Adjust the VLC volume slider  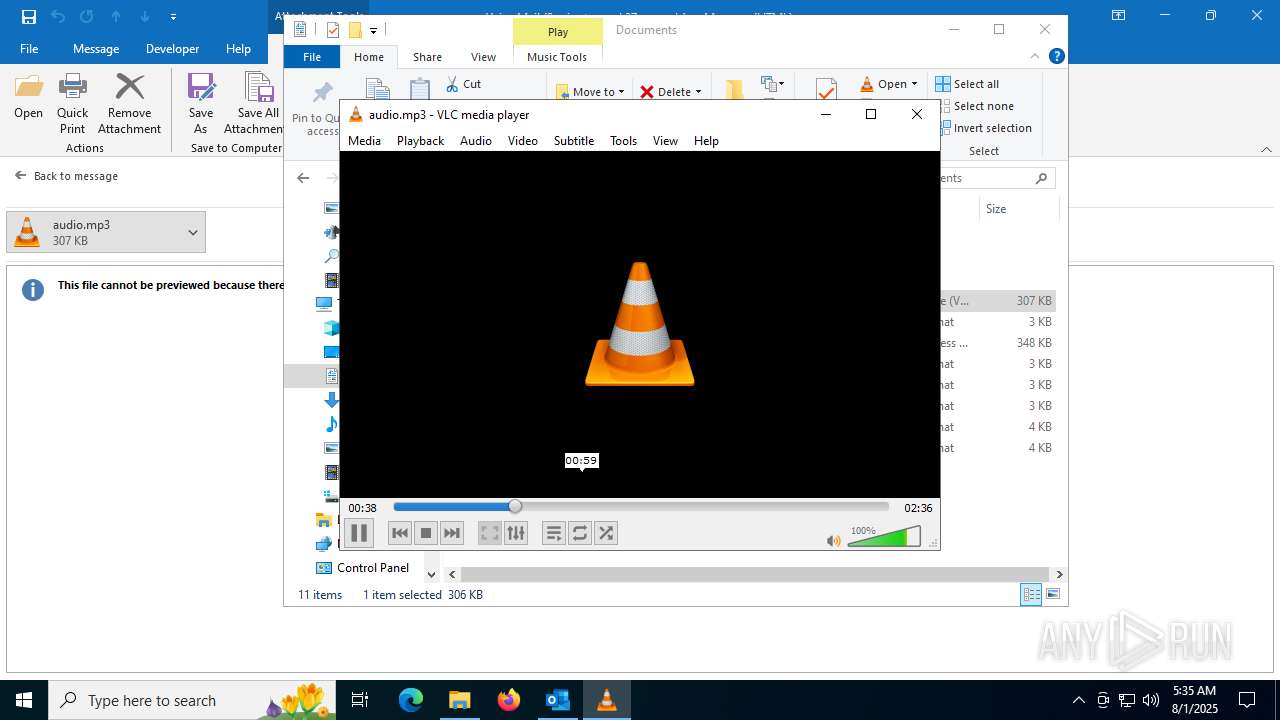click(x=884, y=538)
